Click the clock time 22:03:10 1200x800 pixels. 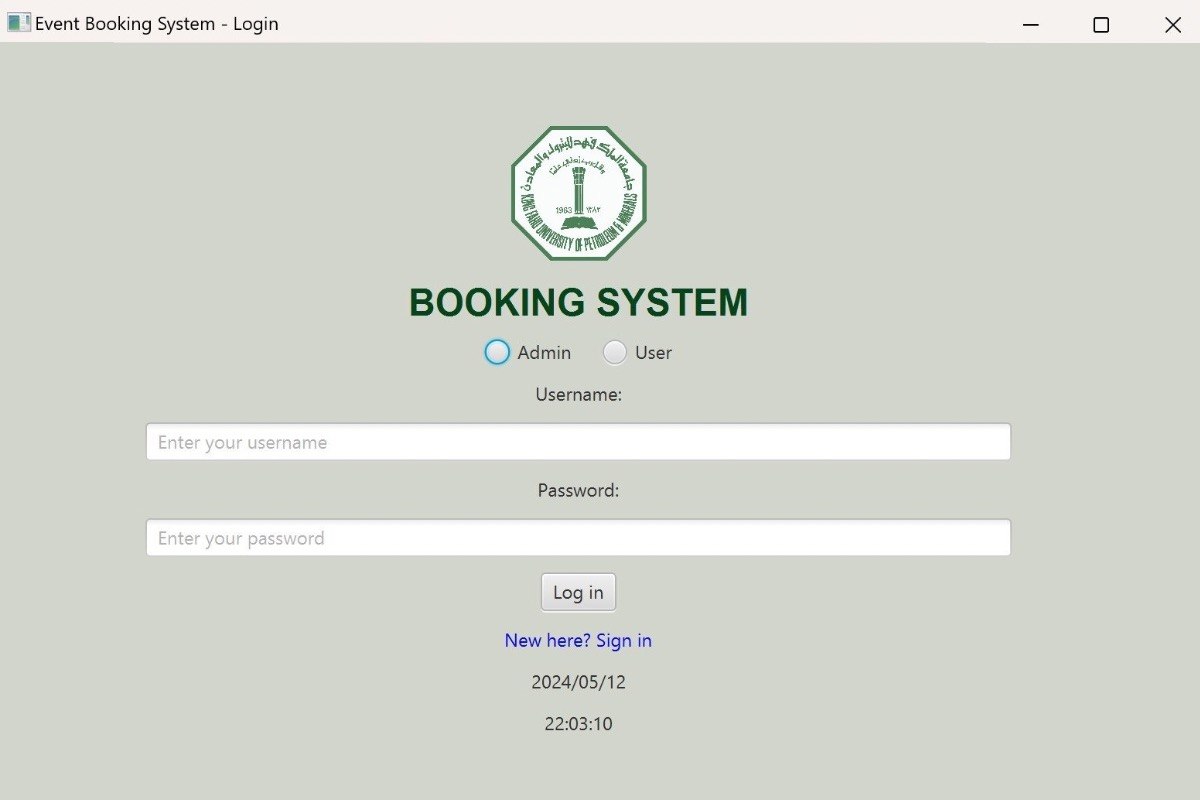point(578,724)
